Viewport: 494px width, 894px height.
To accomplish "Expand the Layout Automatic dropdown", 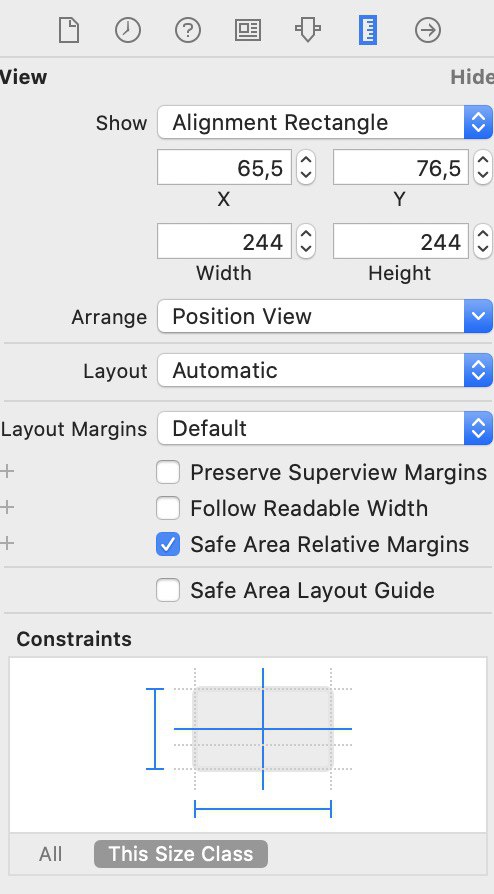I will [x=325, y=371].
